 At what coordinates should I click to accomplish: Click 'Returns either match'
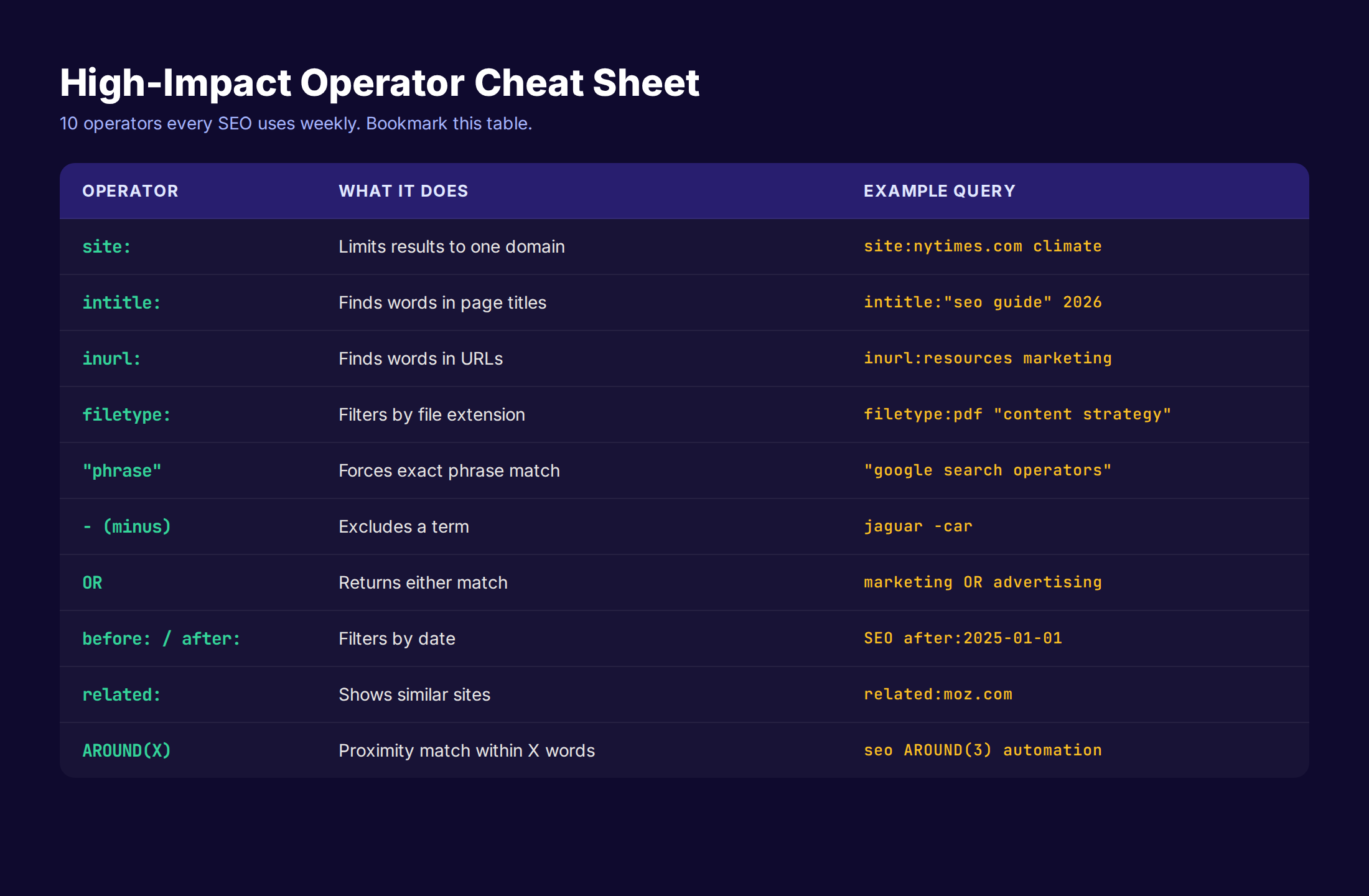[423, 582]
